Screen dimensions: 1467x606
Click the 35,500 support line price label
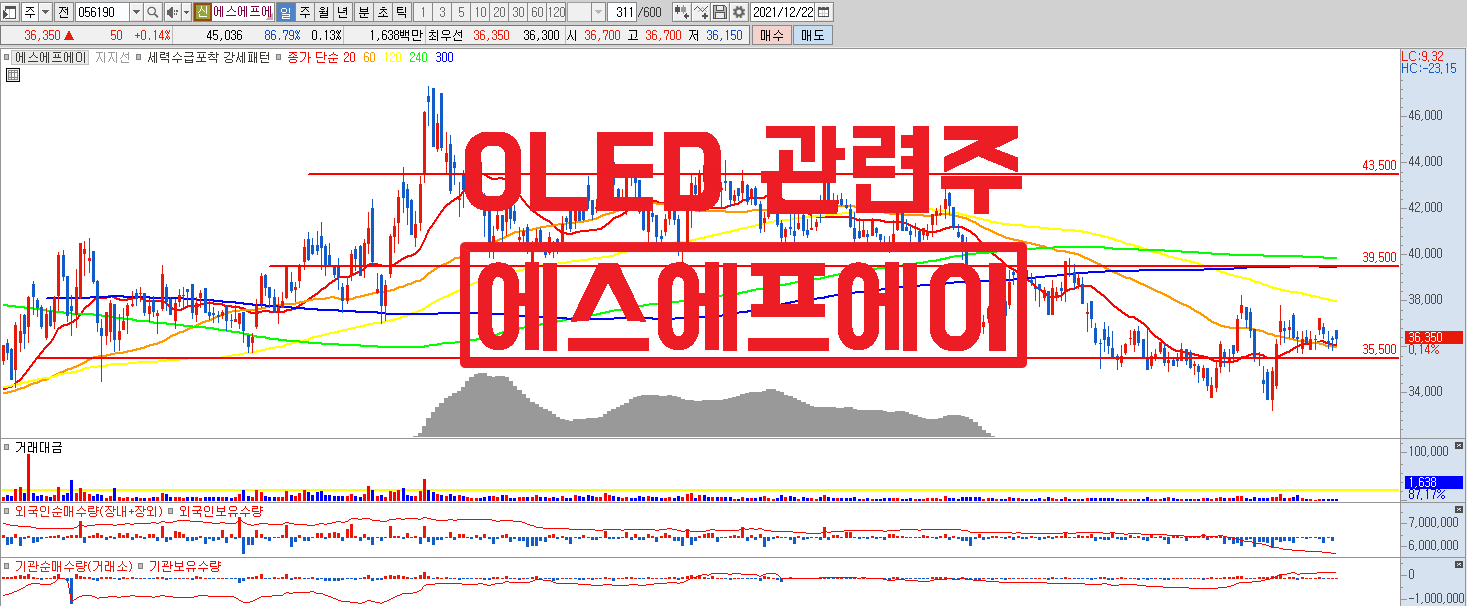point(1380,349)
